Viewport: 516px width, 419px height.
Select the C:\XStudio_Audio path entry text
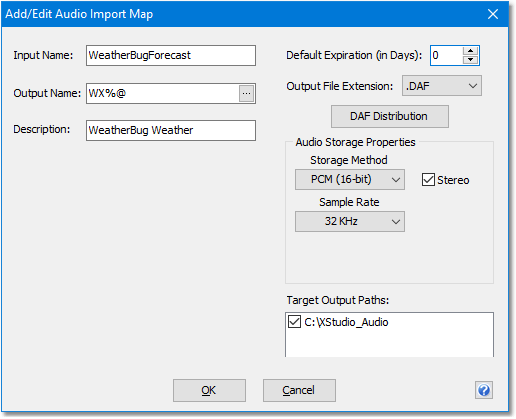(346, 322)
